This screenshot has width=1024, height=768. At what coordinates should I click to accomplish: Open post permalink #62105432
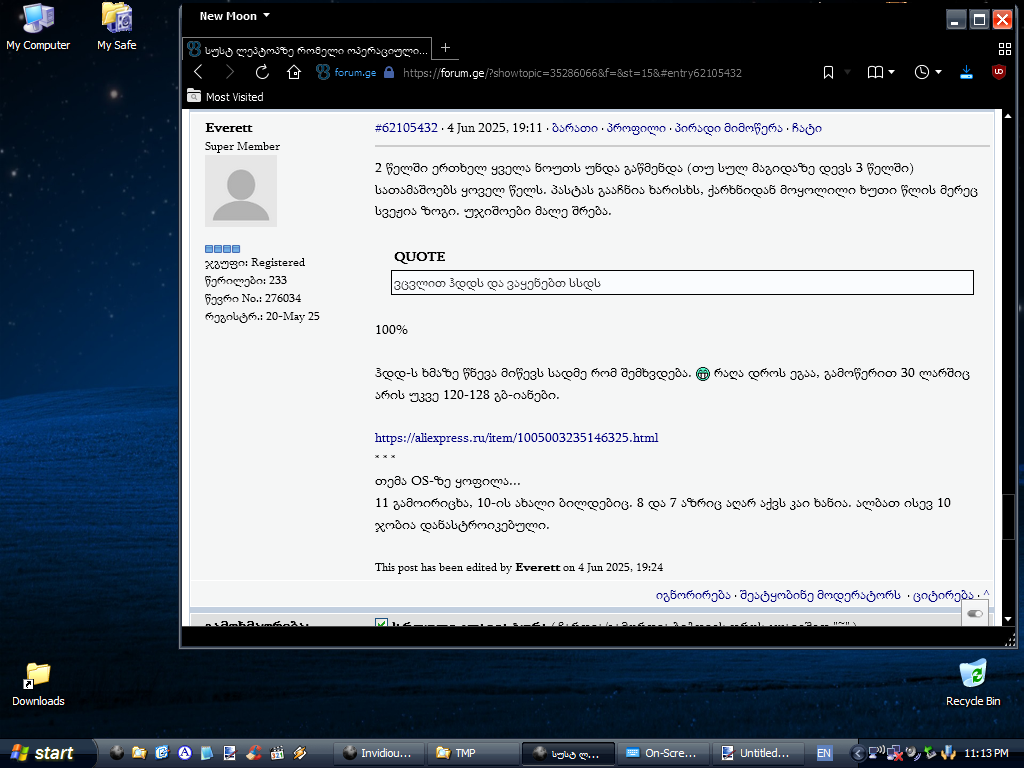[x=406, y=128]
